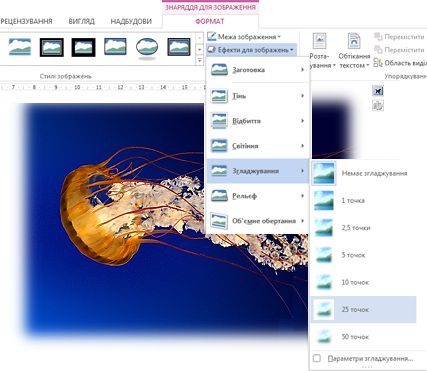Image resolution: width=427 pixels, height=371 pixels.
Task: Click the Ефекти для зображень dropdown
Action: pos(251,50)
